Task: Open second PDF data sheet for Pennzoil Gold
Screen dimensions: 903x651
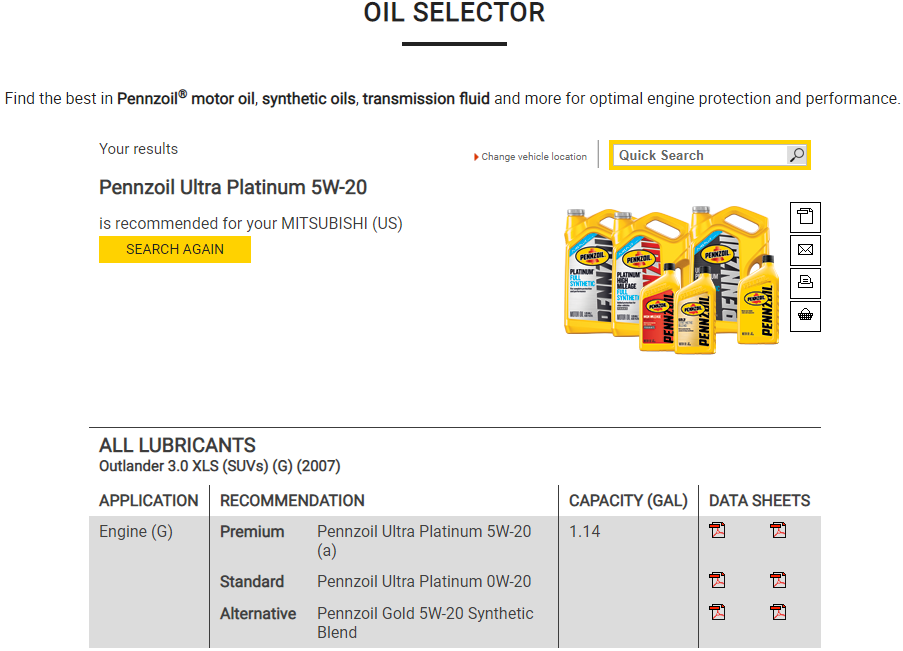Action: pyautogui.click(x=778, y=612)
